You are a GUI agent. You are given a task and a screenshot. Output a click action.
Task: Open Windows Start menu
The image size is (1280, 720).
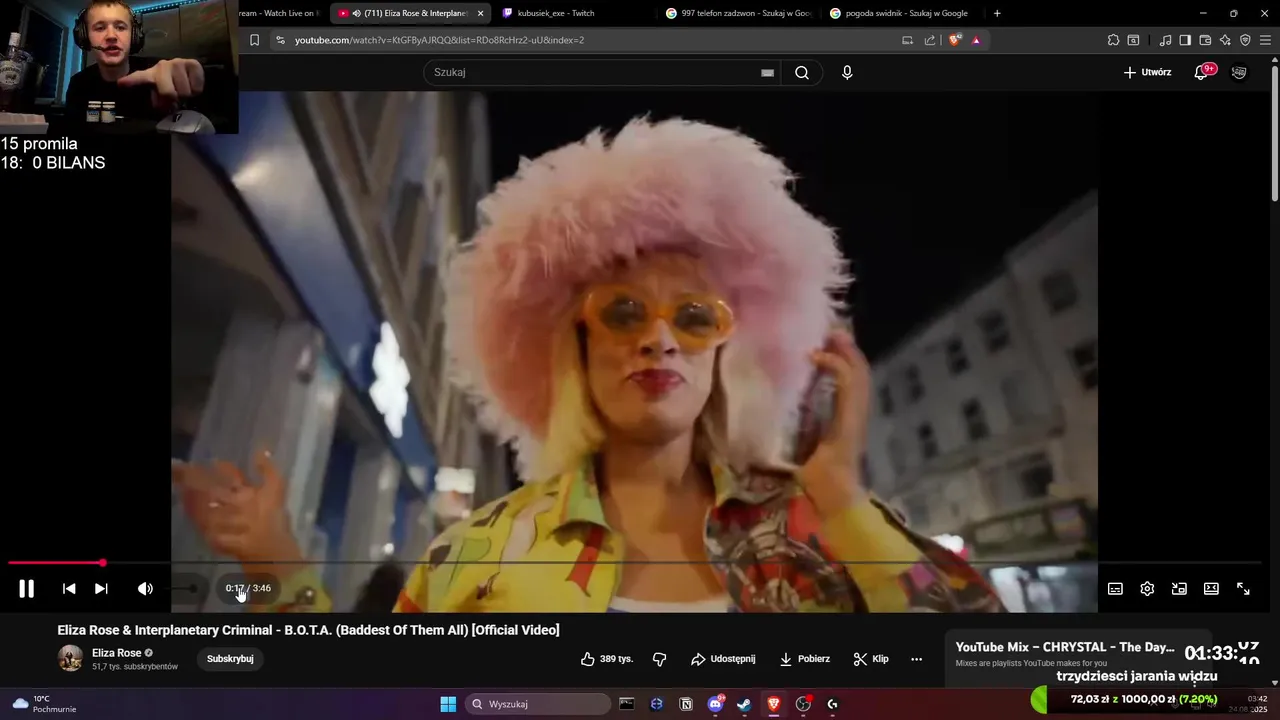(x=448, y=704)
